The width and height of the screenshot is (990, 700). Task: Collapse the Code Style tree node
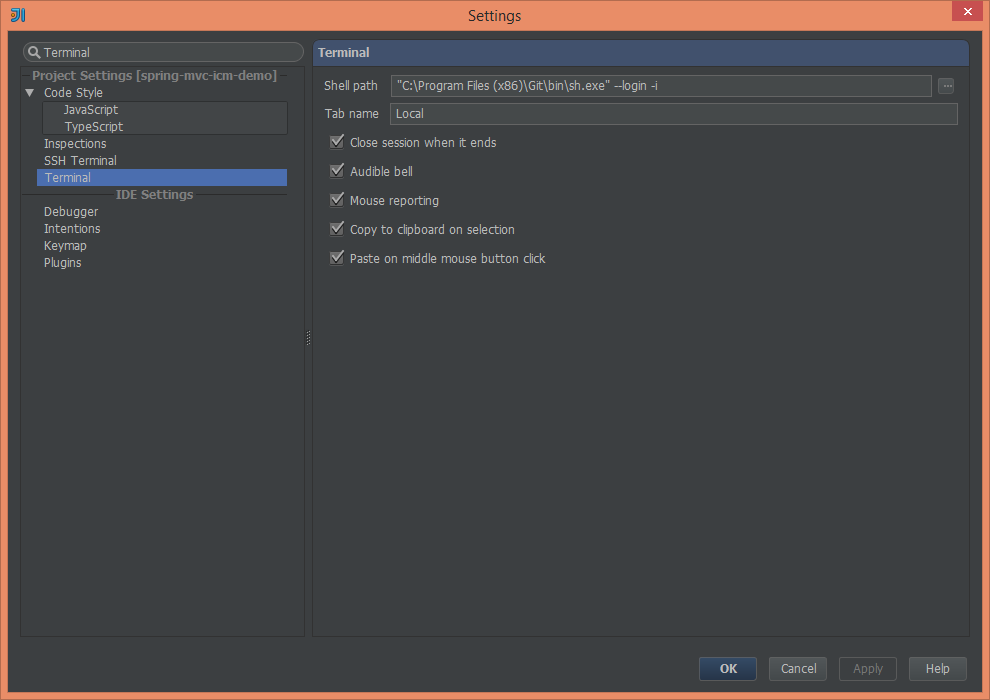(29, 92)
